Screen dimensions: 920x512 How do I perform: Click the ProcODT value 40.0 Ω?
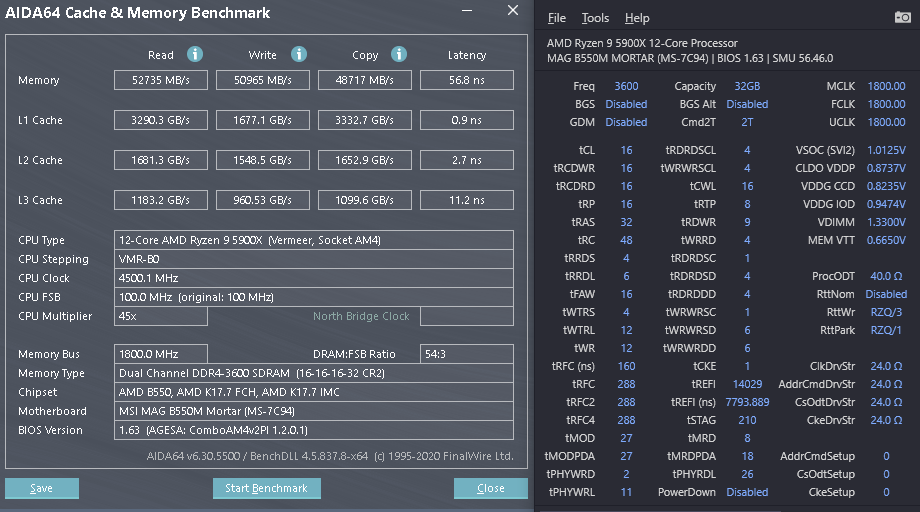click(x=886, y=276)
